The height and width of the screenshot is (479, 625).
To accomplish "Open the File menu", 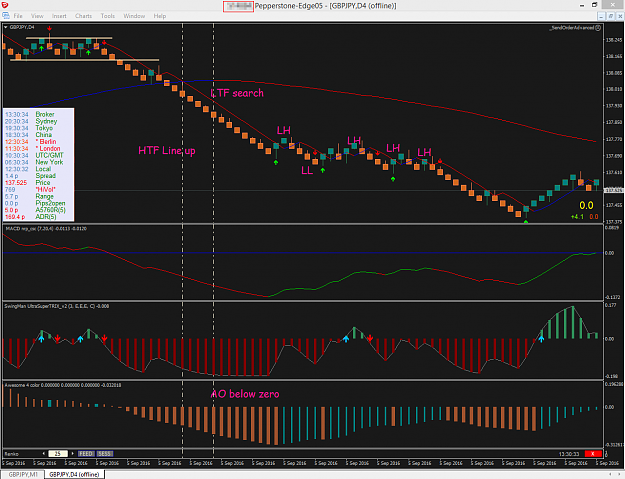I will [18, 16].
